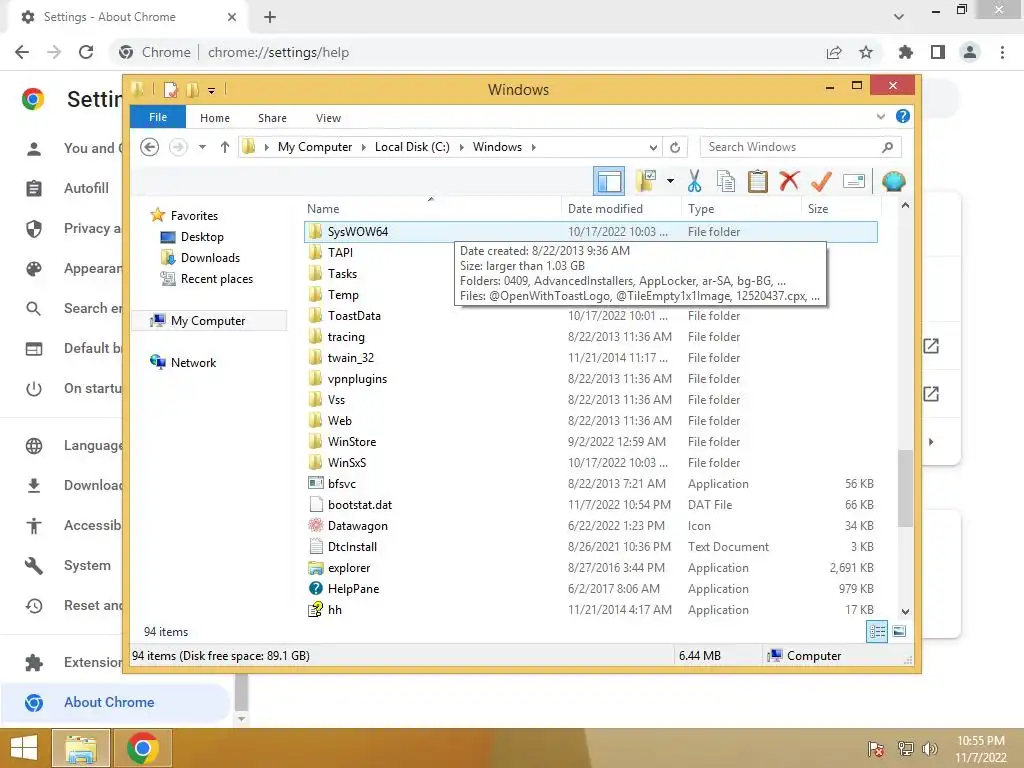Switch to the Share ribbon tab

point(272,118)
